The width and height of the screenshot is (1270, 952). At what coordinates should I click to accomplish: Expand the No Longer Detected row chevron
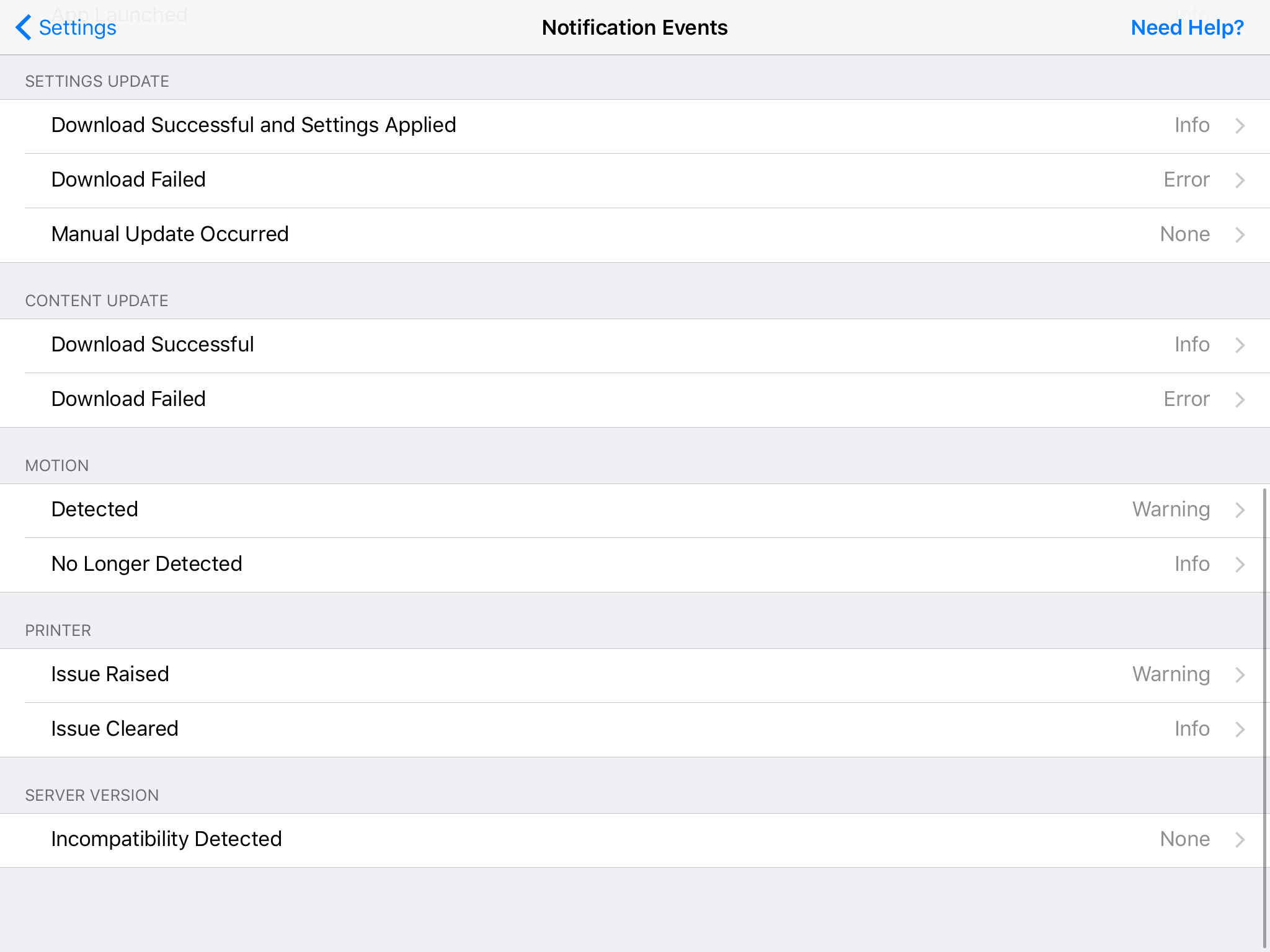pos(1240,563)
